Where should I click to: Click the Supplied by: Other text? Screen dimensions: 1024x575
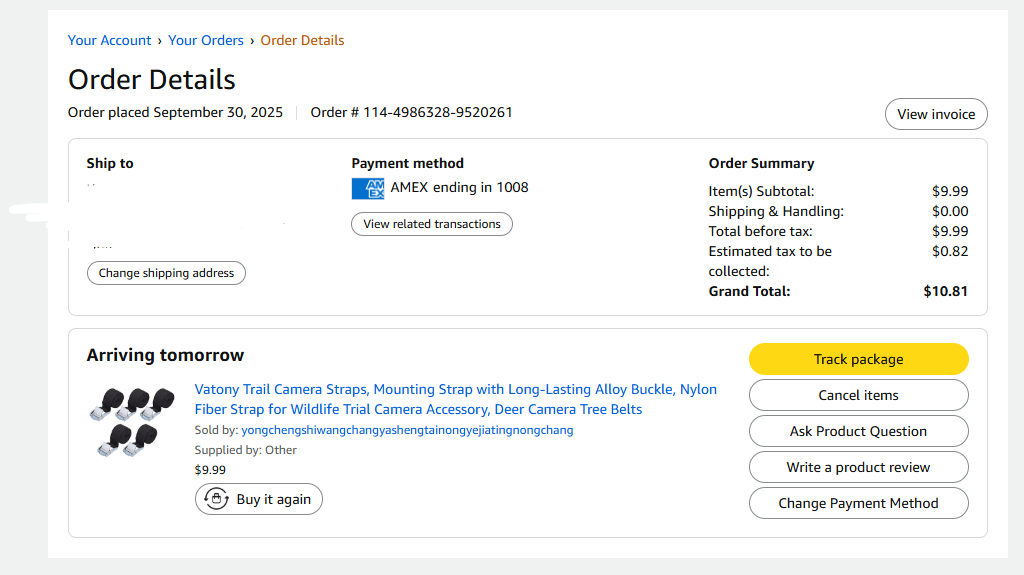(x=246, y=450)
